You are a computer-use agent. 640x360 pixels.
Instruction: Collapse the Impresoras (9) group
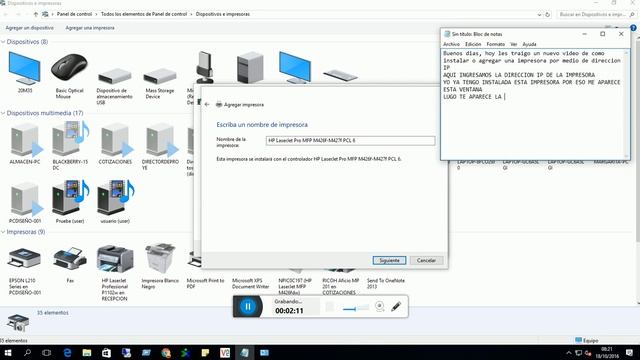click(3, 232)
